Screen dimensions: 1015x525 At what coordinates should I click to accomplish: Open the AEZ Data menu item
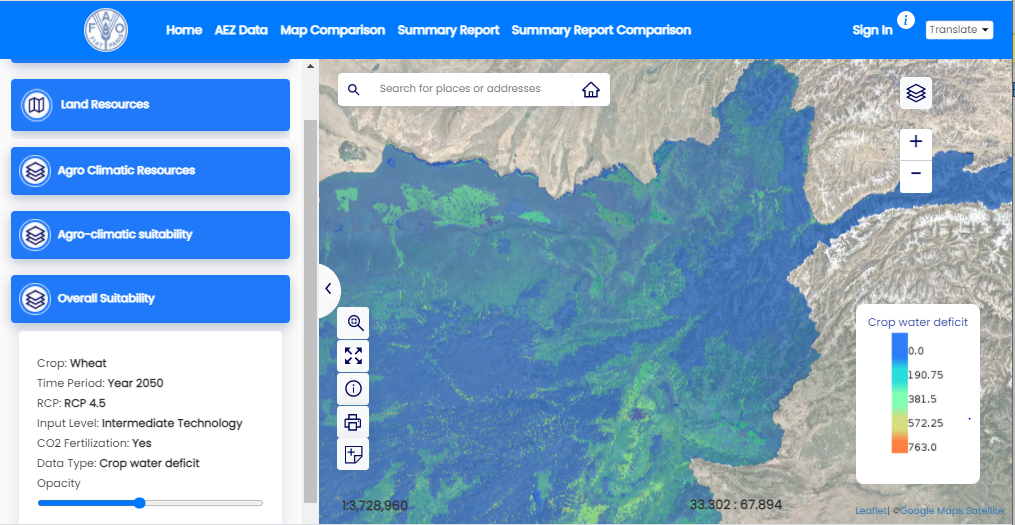[241, 30]
